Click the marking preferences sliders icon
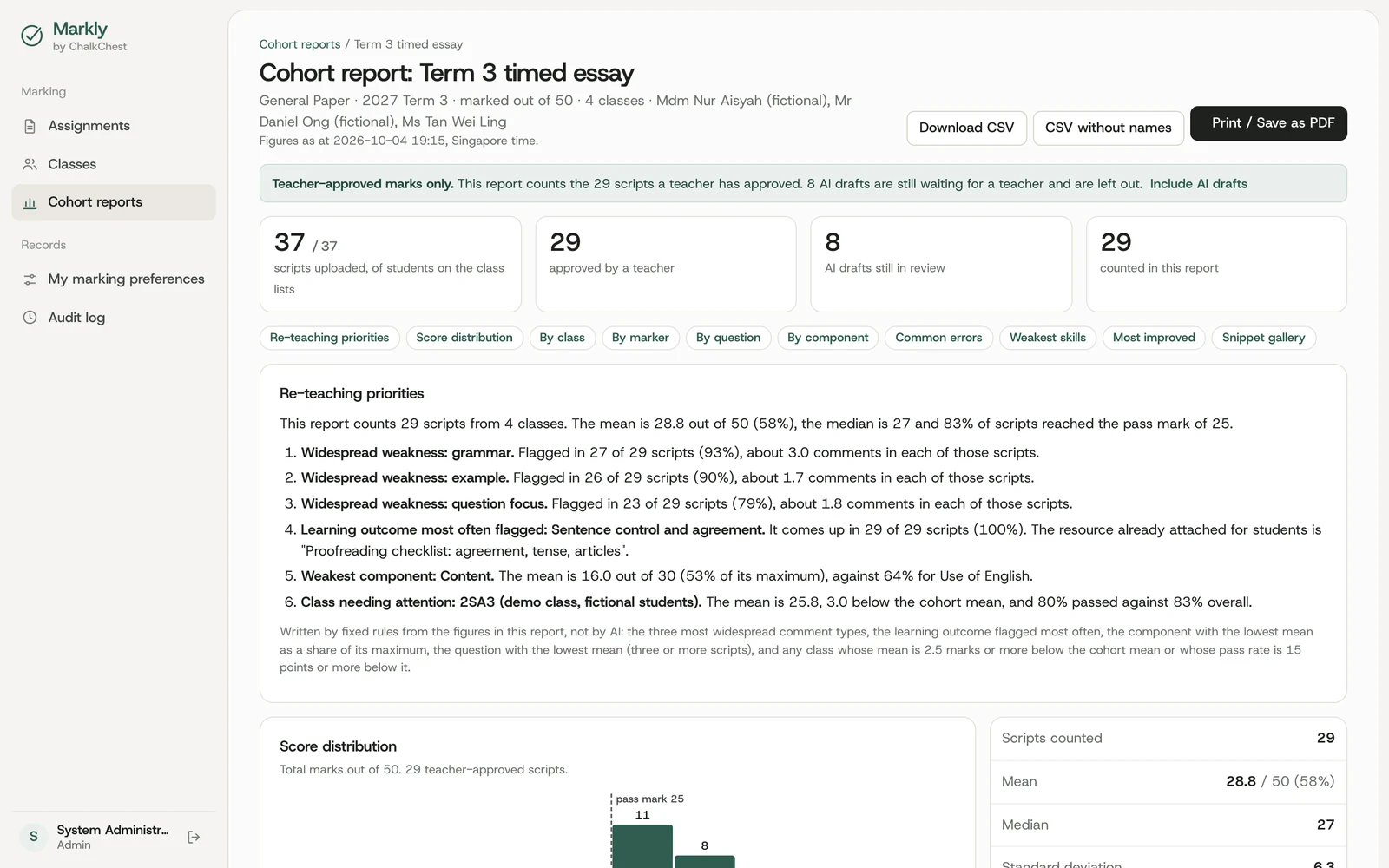This screenshot has width=1389, height=868. coord(30,279)
